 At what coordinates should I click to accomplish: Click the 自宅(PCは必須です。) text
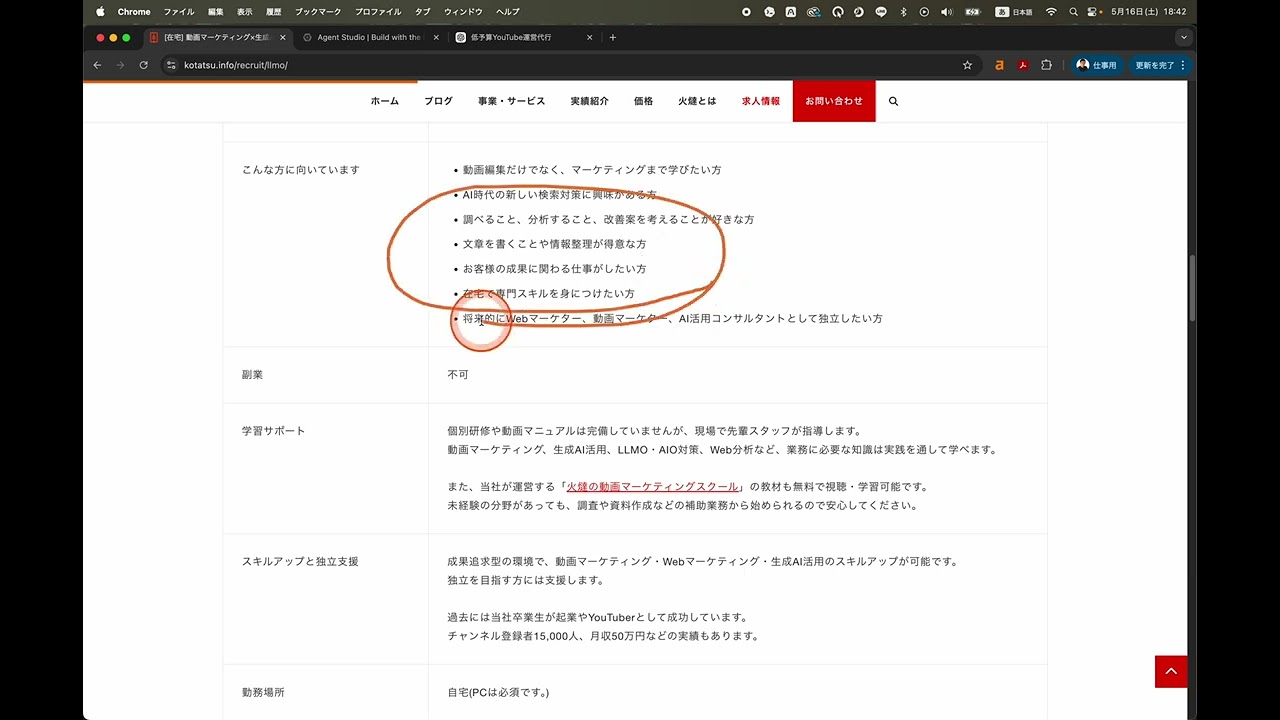tap(498, 692)
